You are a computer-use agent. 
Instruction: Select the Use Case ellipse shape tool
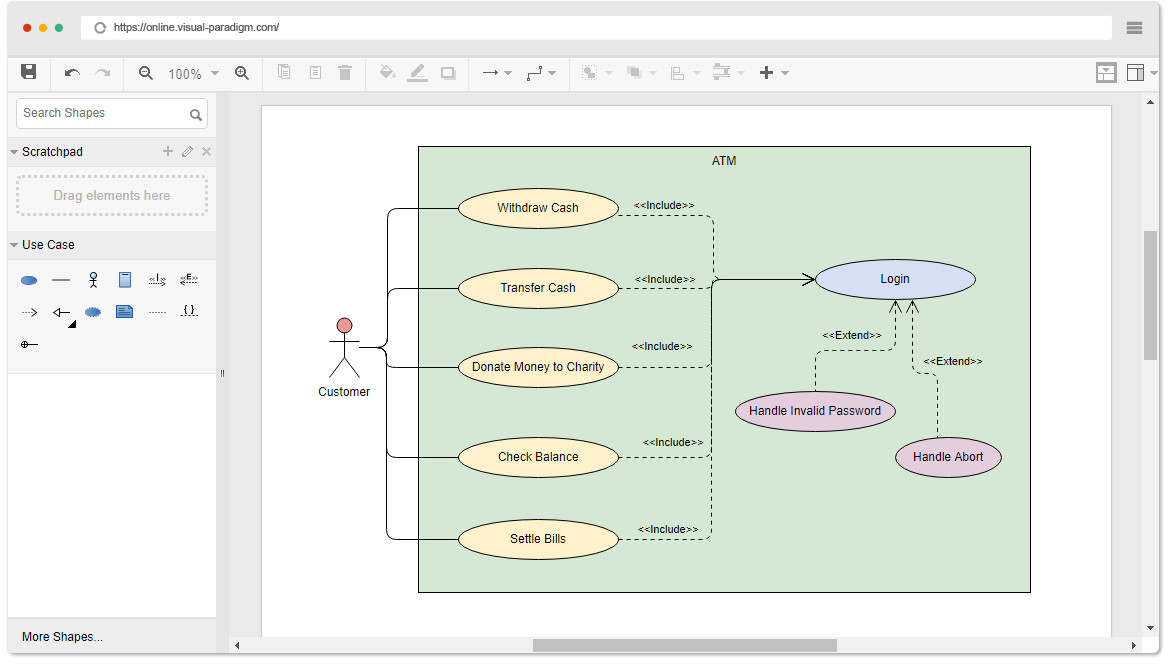click(28, 280)
